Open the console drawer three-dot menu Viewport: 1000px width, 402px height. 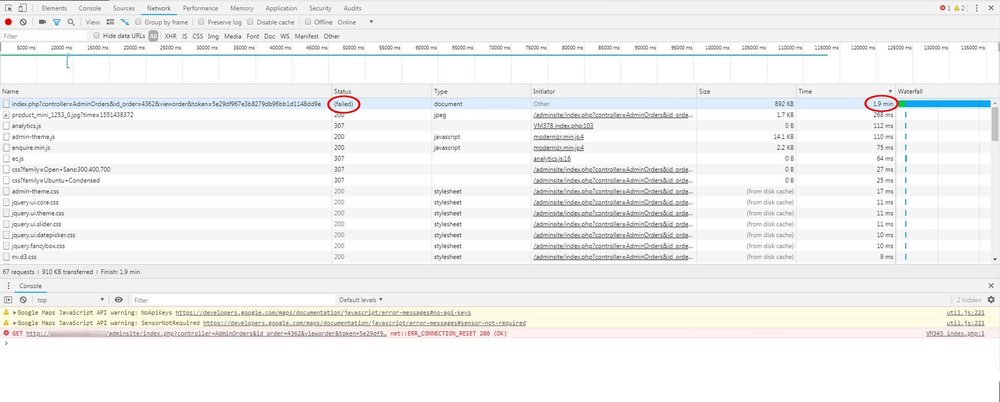[9, 286]
